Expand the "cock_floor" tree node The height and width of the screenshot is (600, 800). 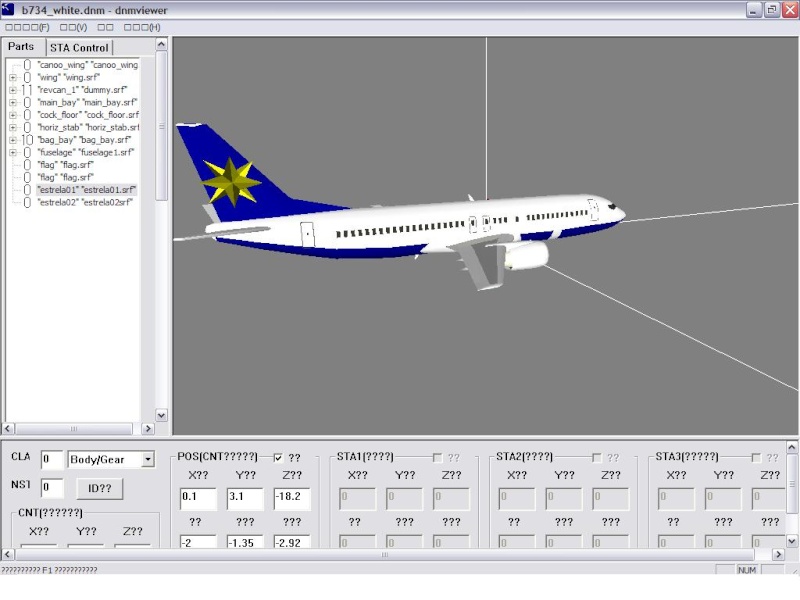(13, 115)
